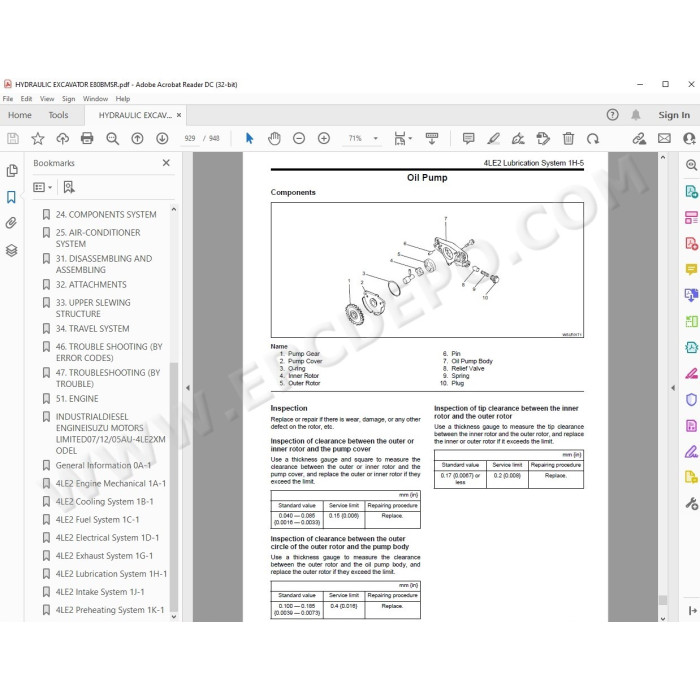Viewport: 700px width, 700px height.
Task: Open attachments paperclip panel
Action: point(11,223)
